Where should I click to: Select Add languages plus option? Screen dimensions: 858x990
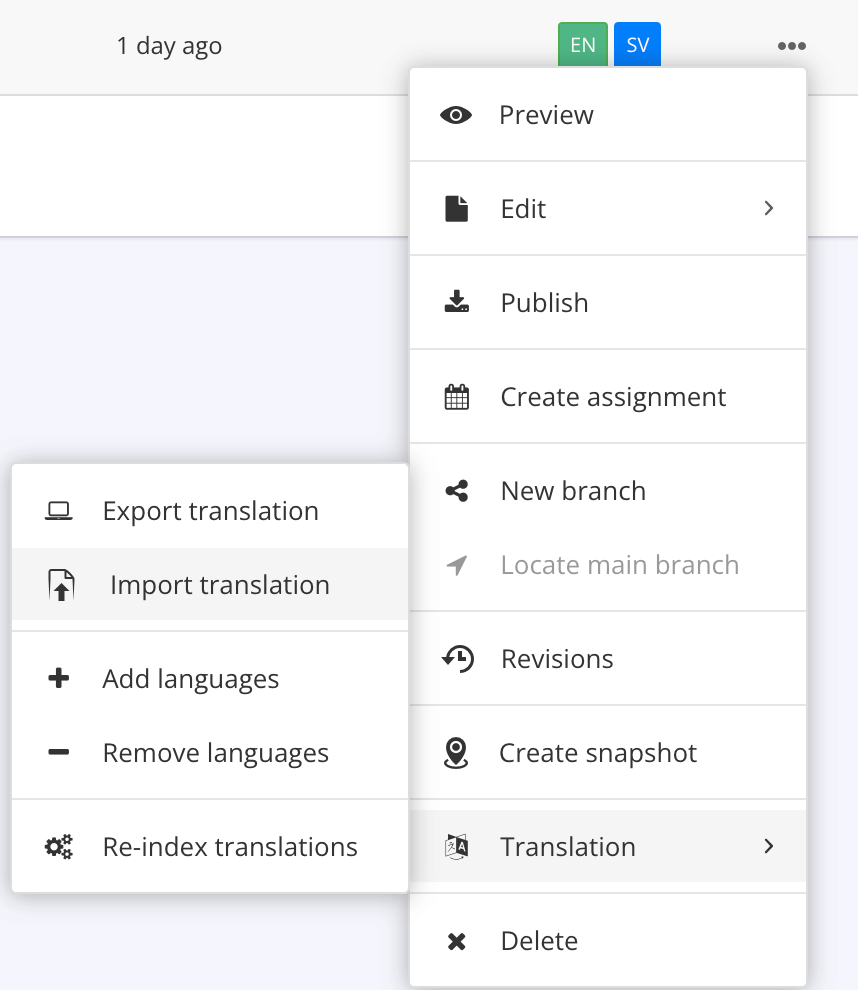(x=190, y=678)
